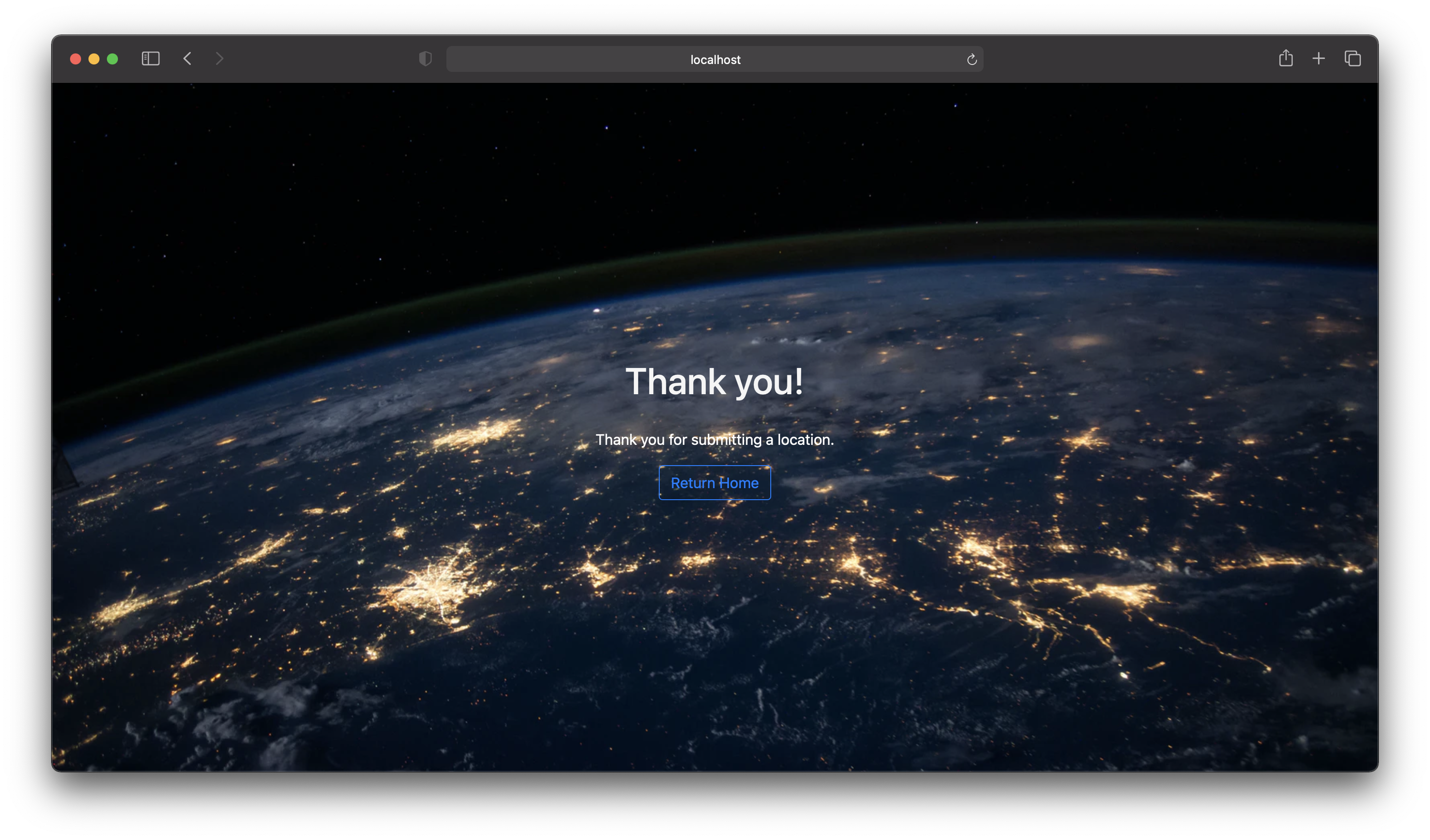The height and width of the screenshot is (840, 1430).
Task: Enter full screen with green button
Action: [112, 59]
